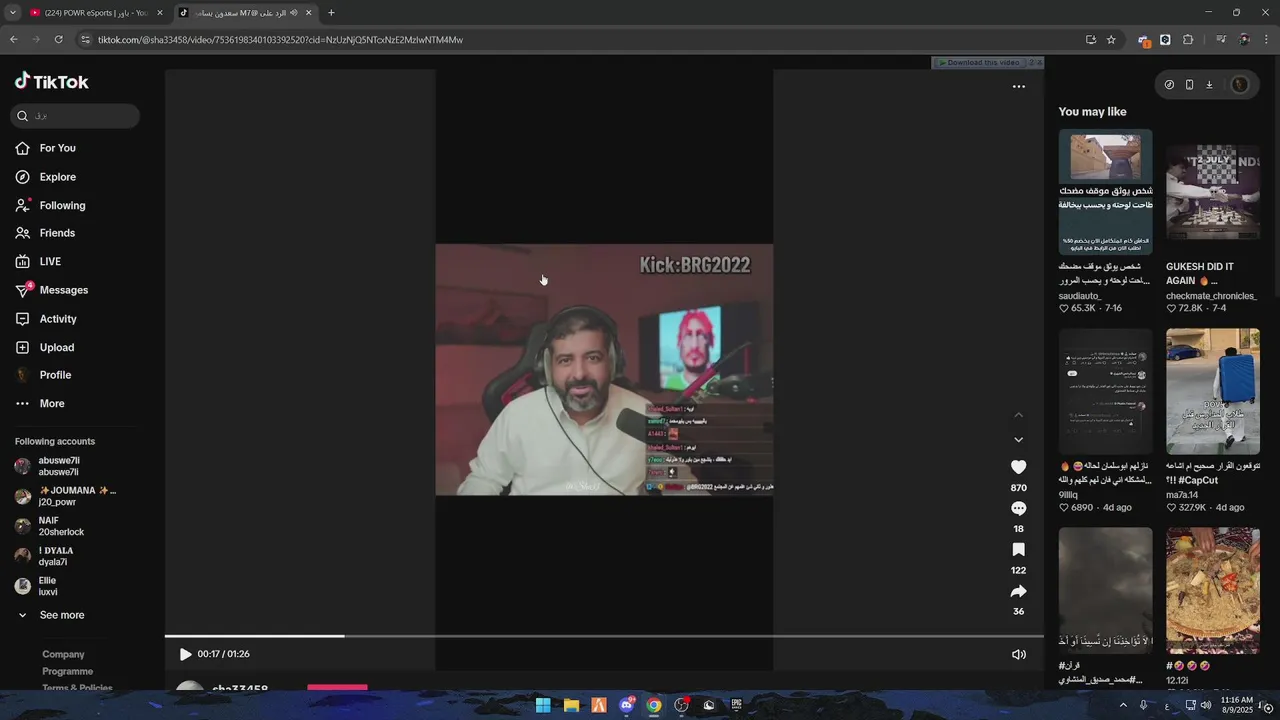The image size is (1280, 720).
Task: Click the TikTok logo in sidebar
Action: (x=52, y=82)
